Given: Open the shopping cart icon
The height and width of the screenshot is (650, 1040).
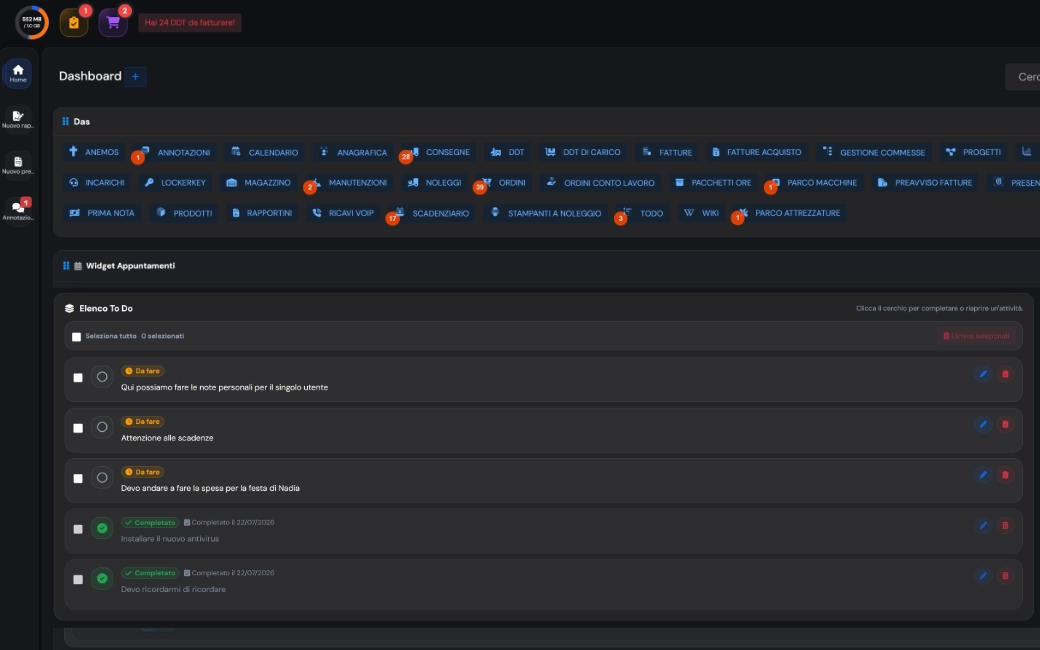Looking at the screenshot, I should coord(113,23).
